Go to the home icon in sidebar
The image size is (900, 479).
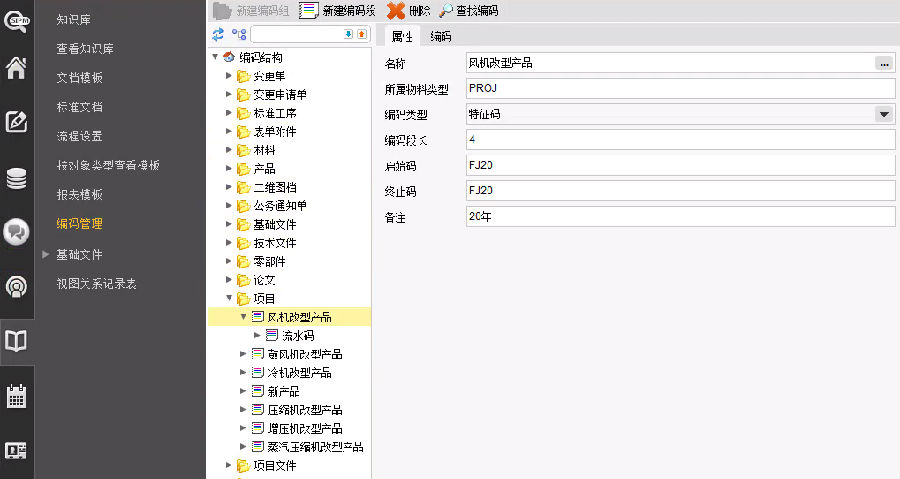(16, 68)
